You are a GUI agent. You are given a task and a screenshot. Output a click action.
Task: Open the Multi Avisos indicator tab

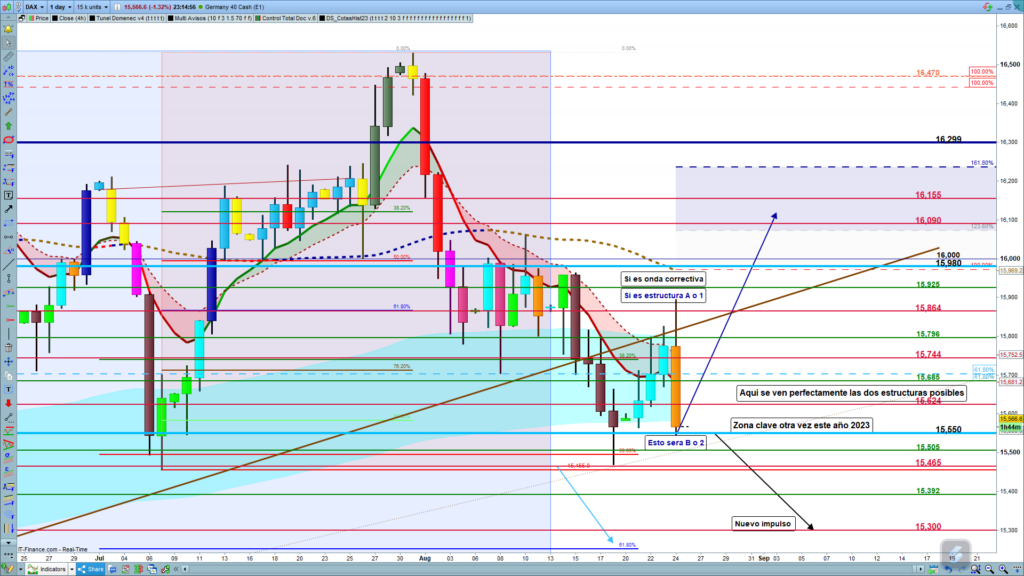tap(212, 18)
